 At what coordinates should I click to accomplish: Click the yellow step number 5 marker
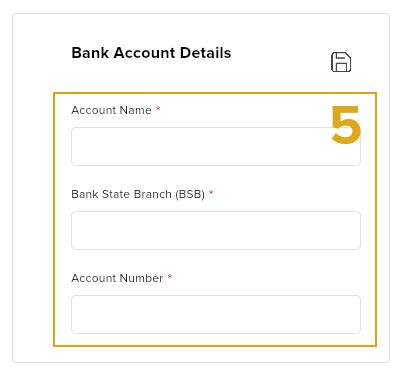[x=346, y=125]
